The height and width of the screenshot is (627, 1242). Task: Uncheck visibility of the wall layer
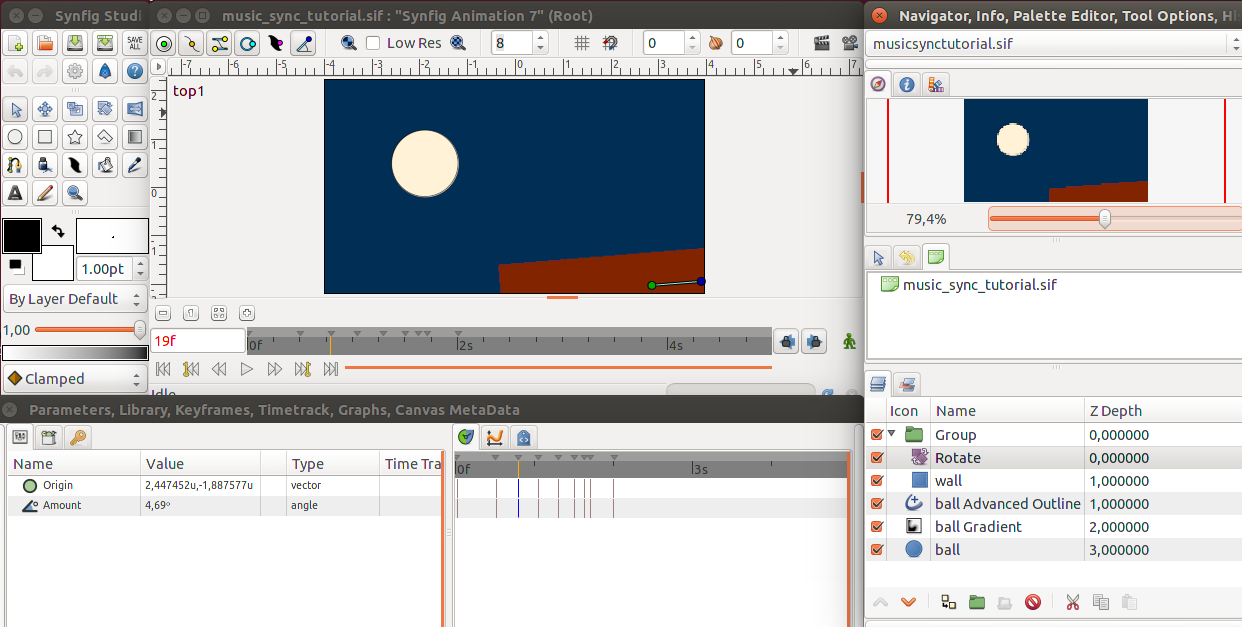pos(877,481)
